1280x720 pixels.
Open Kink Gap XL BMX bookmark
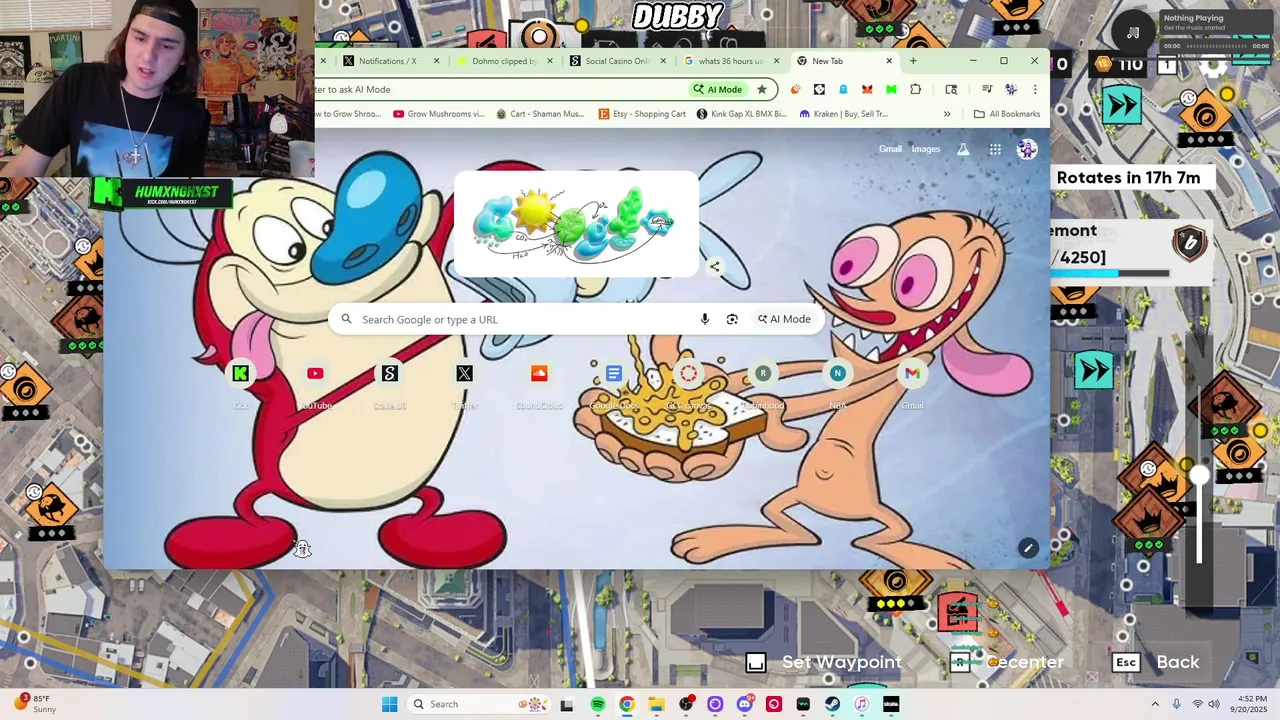pos(741,114)
